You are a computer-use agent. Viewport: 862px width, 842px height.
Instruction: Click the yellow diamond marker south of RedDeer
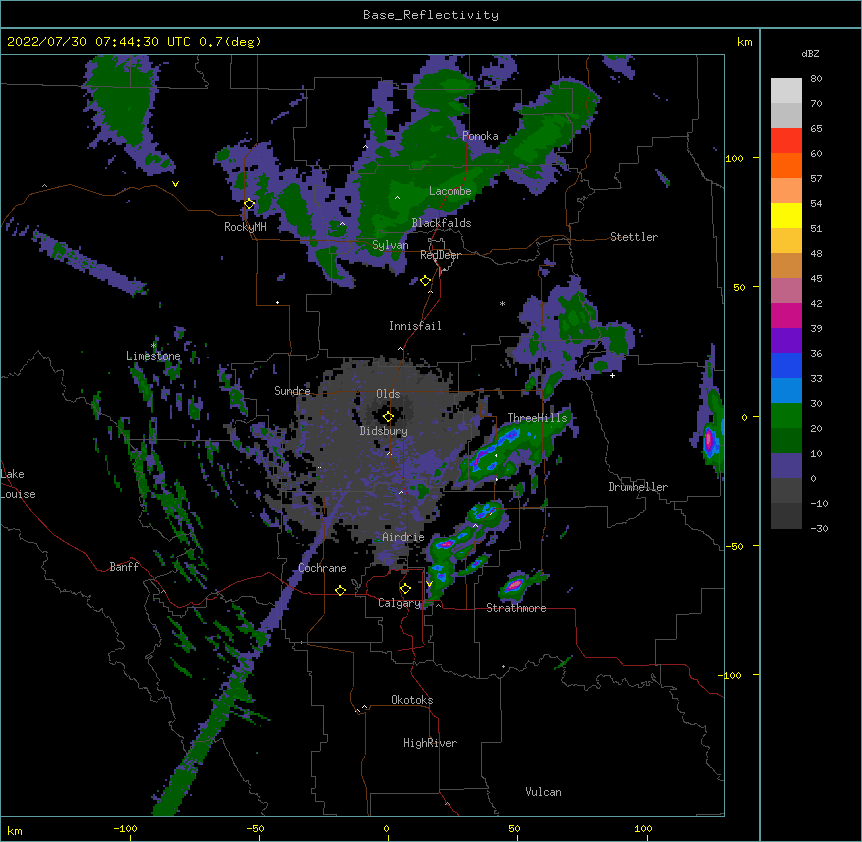pyautogui.click(x=425, y=281)
